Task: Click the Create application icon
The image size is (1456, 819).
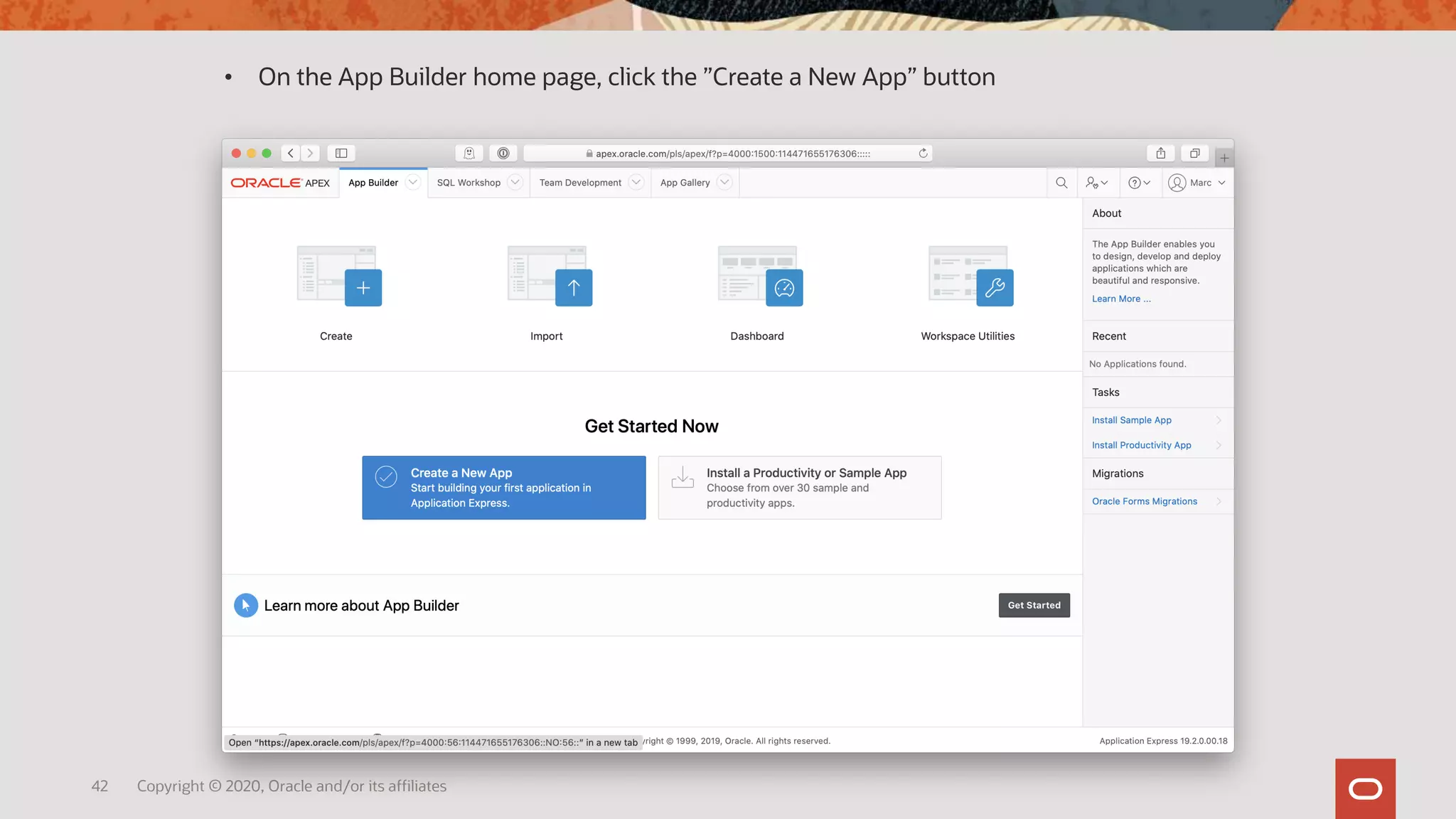Action: coord(339,277)
